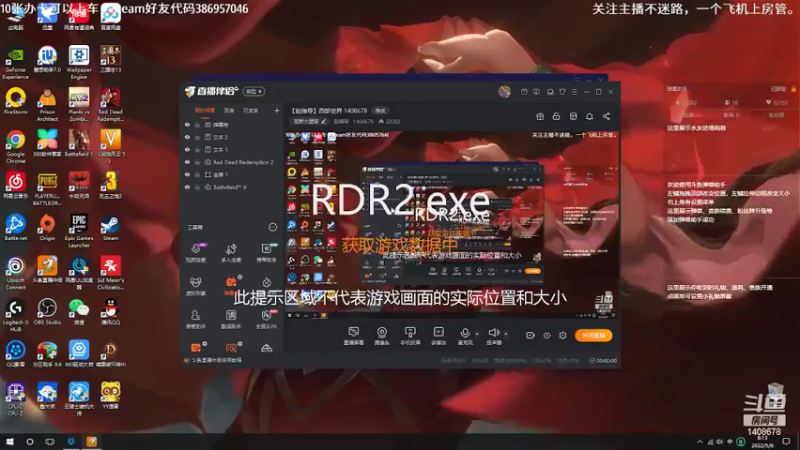800x450 pixels.
Task: Add a phone casting source from bottom toolbar
Action: tap(410, 336)
